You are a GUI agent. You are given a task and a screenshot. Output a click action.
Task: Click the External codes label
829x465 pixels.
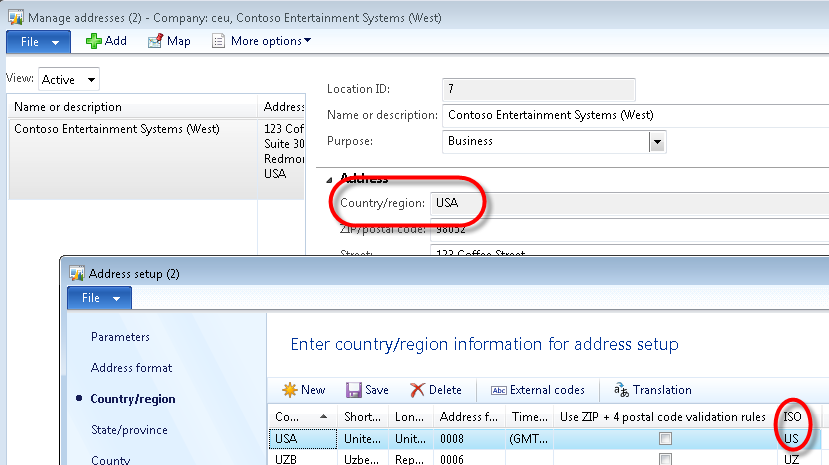(x=547, y=390)
